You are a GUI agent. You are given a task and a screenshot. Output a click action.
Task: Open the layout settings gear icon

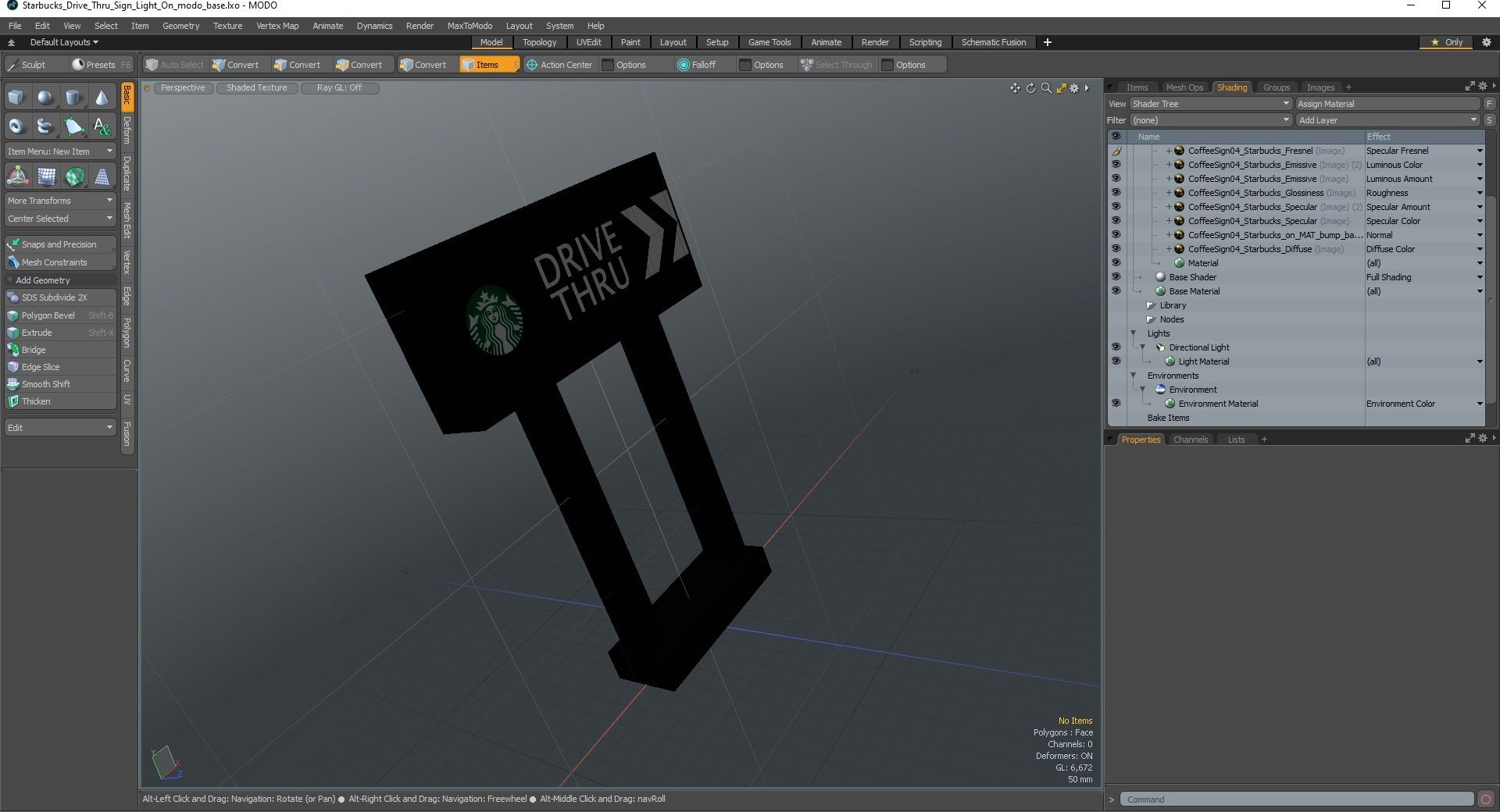point(1487,42)
